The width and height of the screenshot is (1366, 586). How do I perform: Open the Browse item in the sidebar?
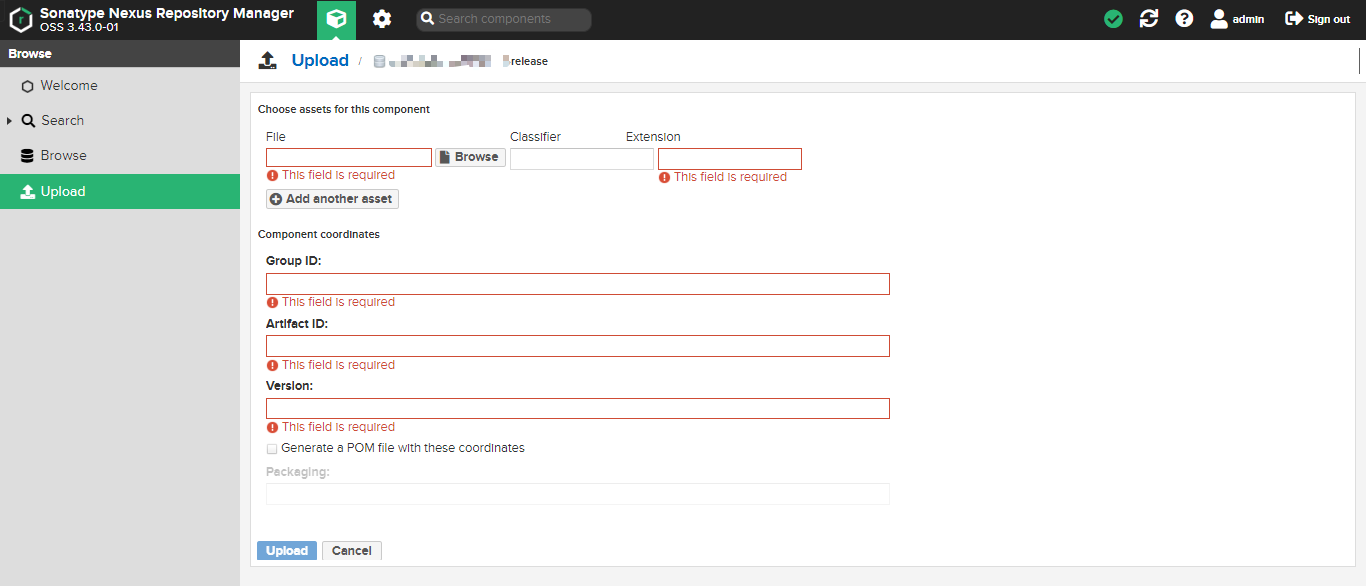(x=63, y=156)
